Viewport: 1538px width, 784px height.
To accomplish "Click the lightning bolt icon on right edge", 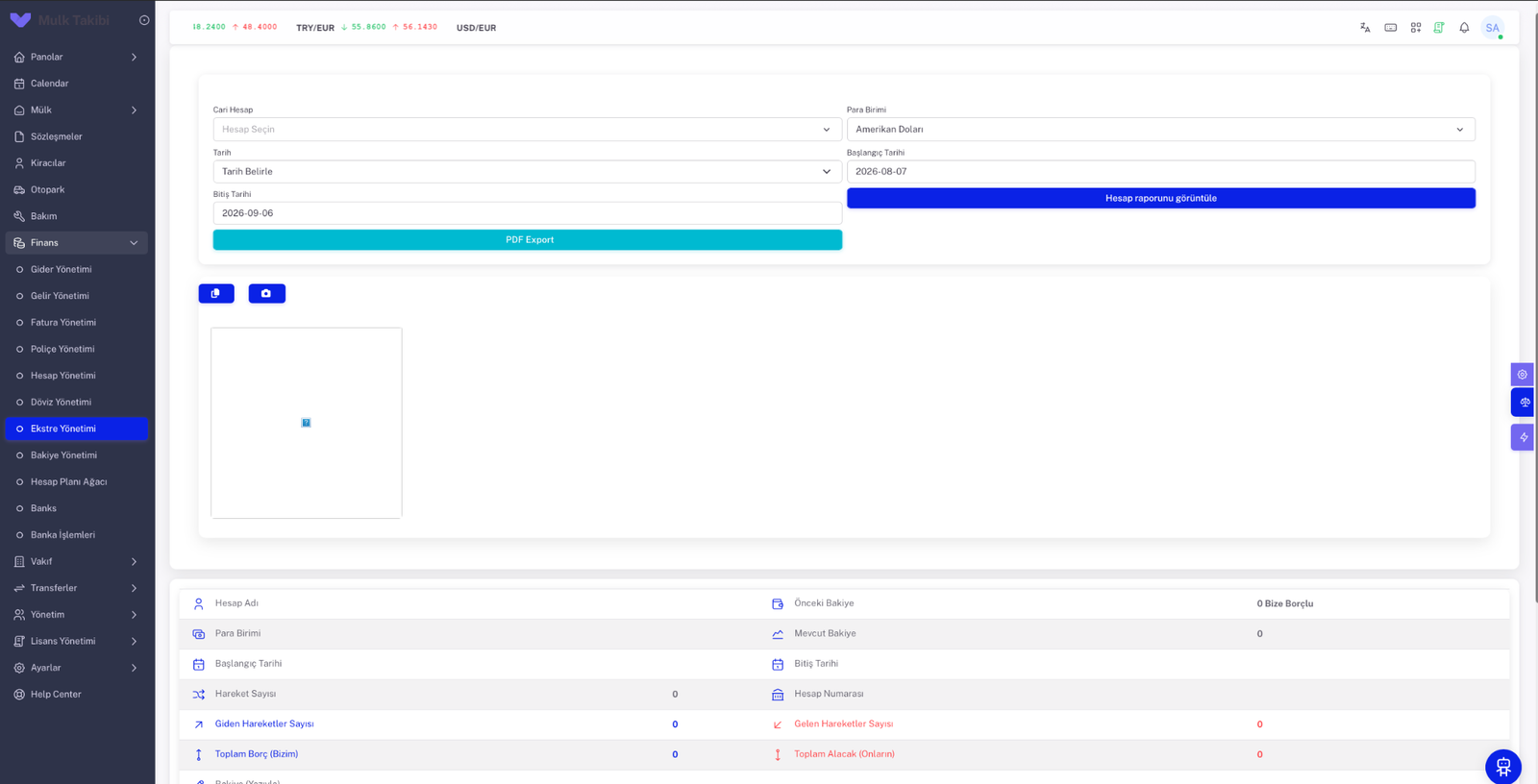I will tap(1523, 437).
